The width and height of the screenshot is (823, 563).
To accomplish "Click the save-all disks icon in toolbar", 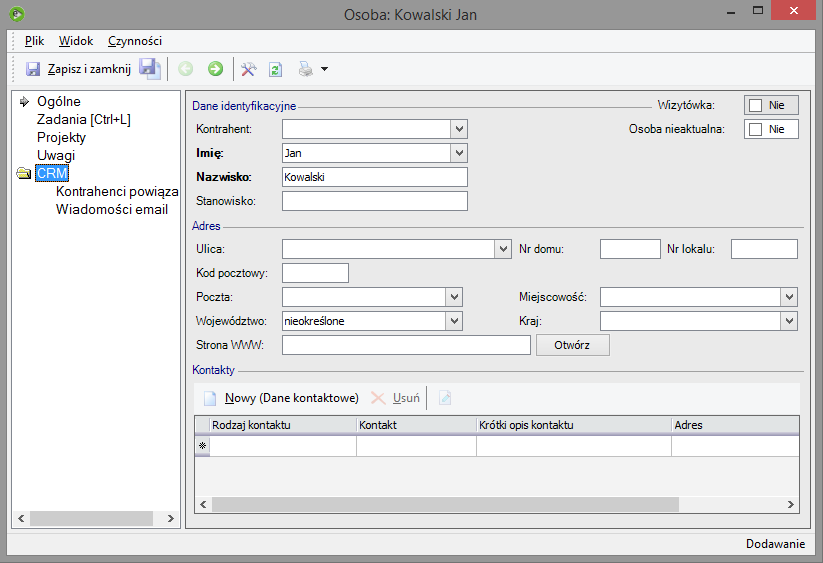I will click(x=150, y=69).
